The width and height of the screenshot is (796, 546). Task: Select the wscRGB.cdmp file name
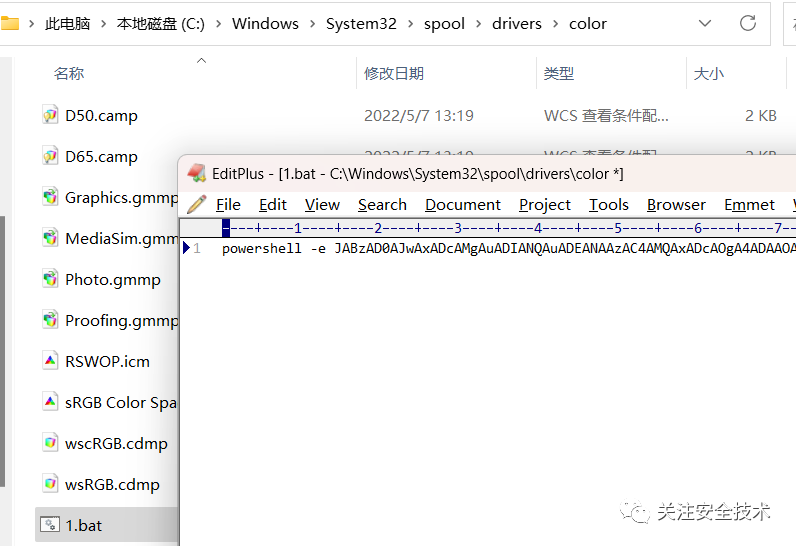pyautogui.click(x=116, y=443)
